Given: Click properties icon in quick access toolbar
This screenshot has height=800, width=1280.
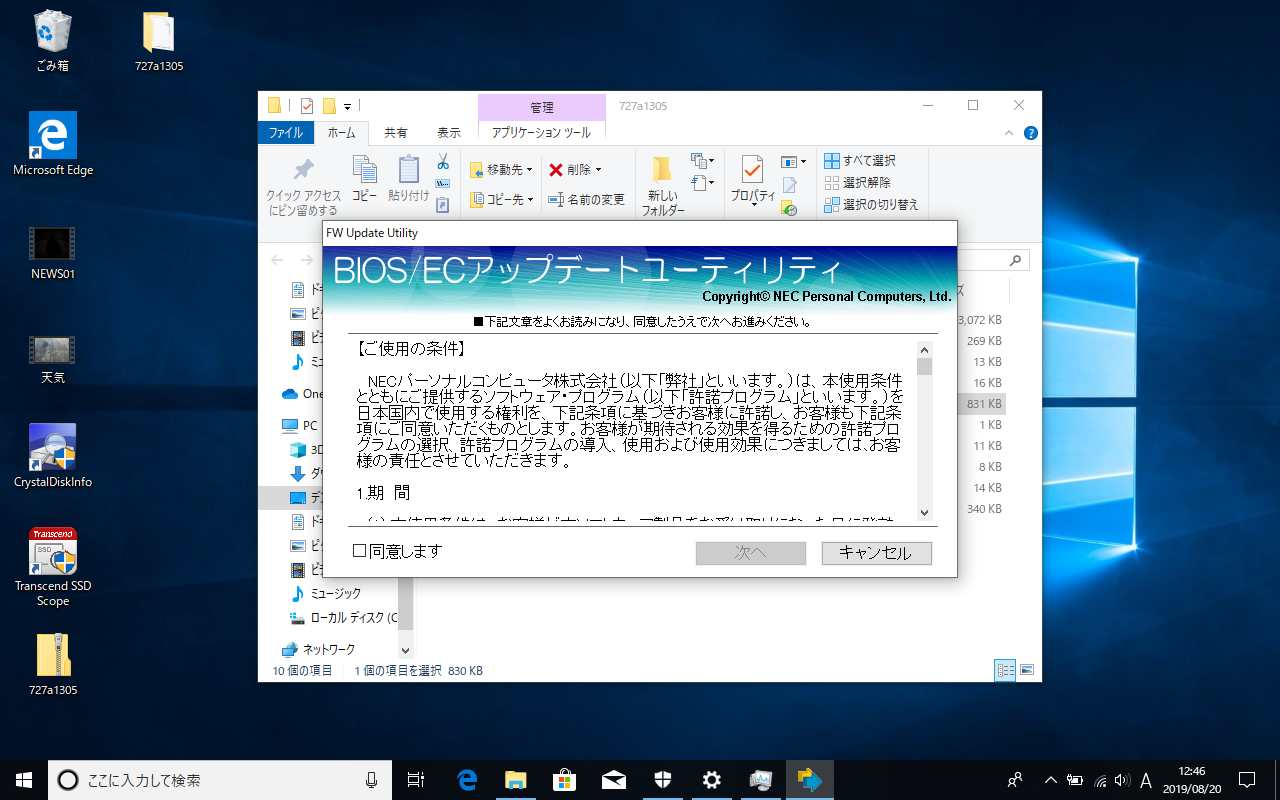Looking at the screenshot, I should pyautogui.click(x=307, y=106).
